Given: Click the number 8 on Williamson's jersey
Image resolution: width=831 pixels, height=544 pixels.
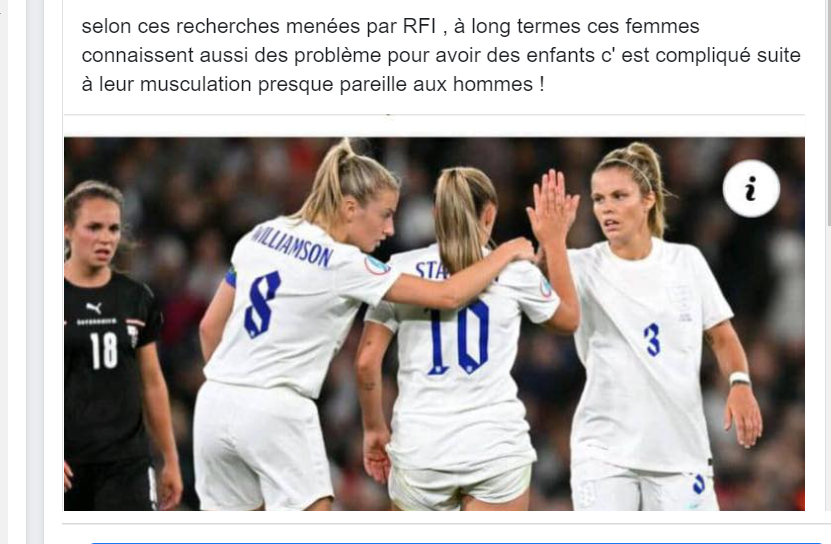Looking at the screenshot, I should (262, 304).
